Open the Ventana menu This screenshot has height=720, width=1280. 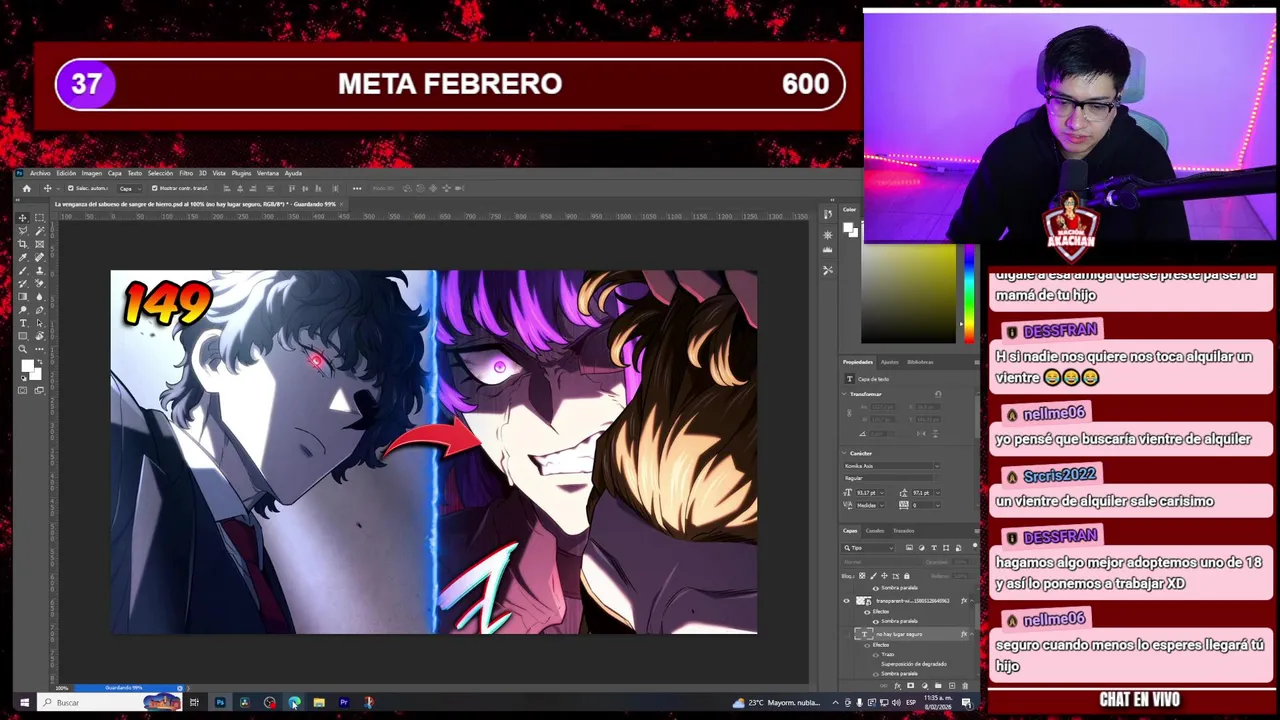[268, 173]
